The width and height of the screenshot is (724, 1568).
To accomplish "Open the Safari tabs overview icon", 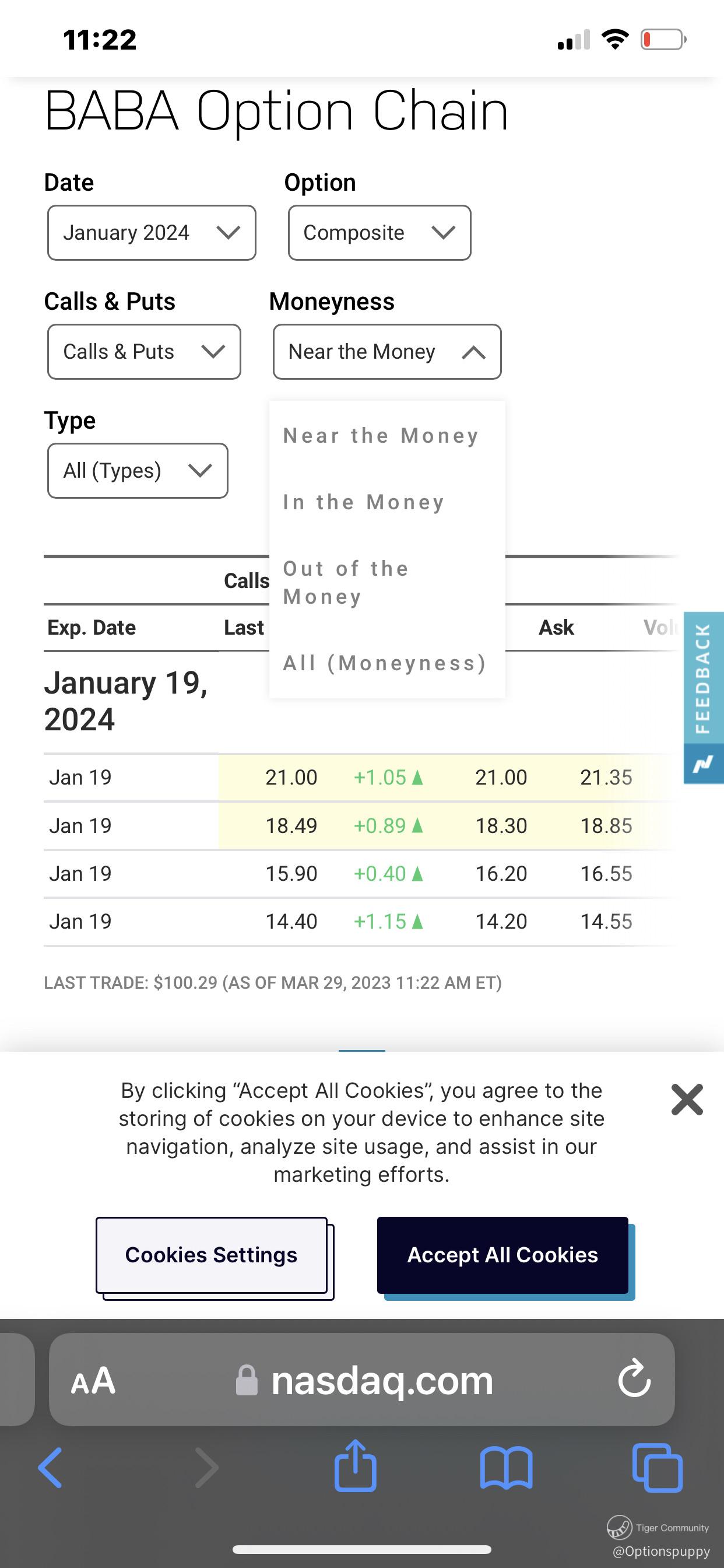I will tap(657, 1468).
